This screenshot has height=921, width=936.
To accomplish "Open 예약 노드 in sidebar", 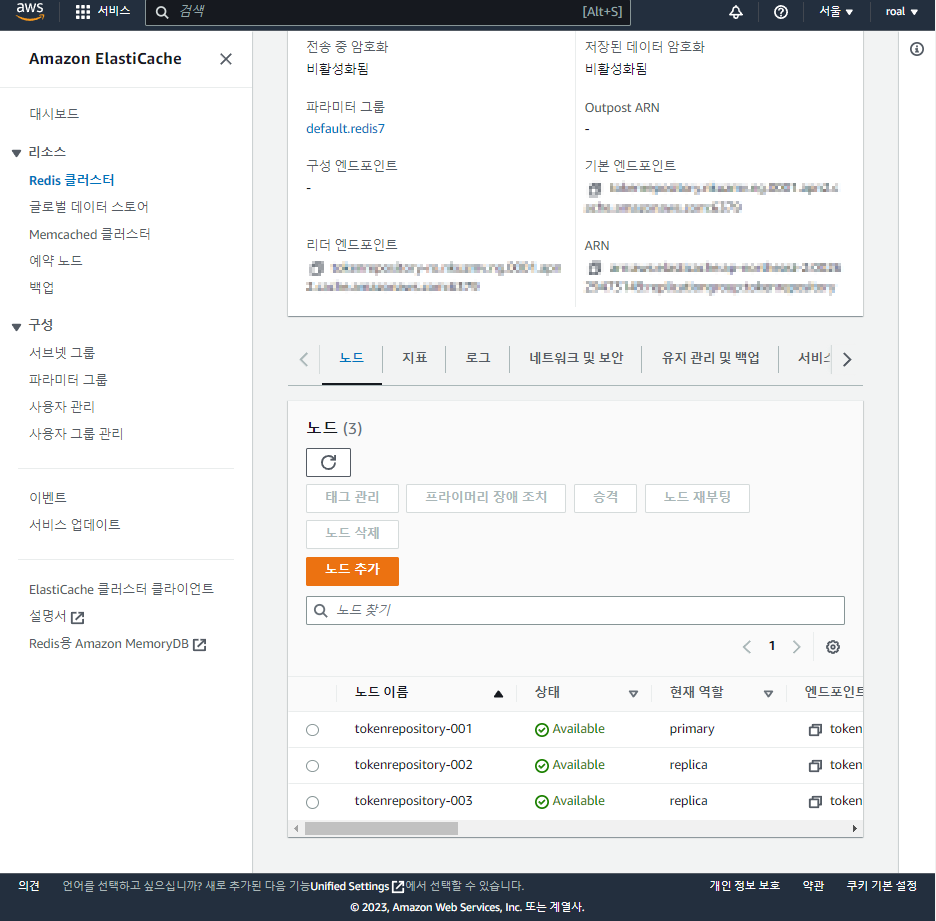I will 56,261.
